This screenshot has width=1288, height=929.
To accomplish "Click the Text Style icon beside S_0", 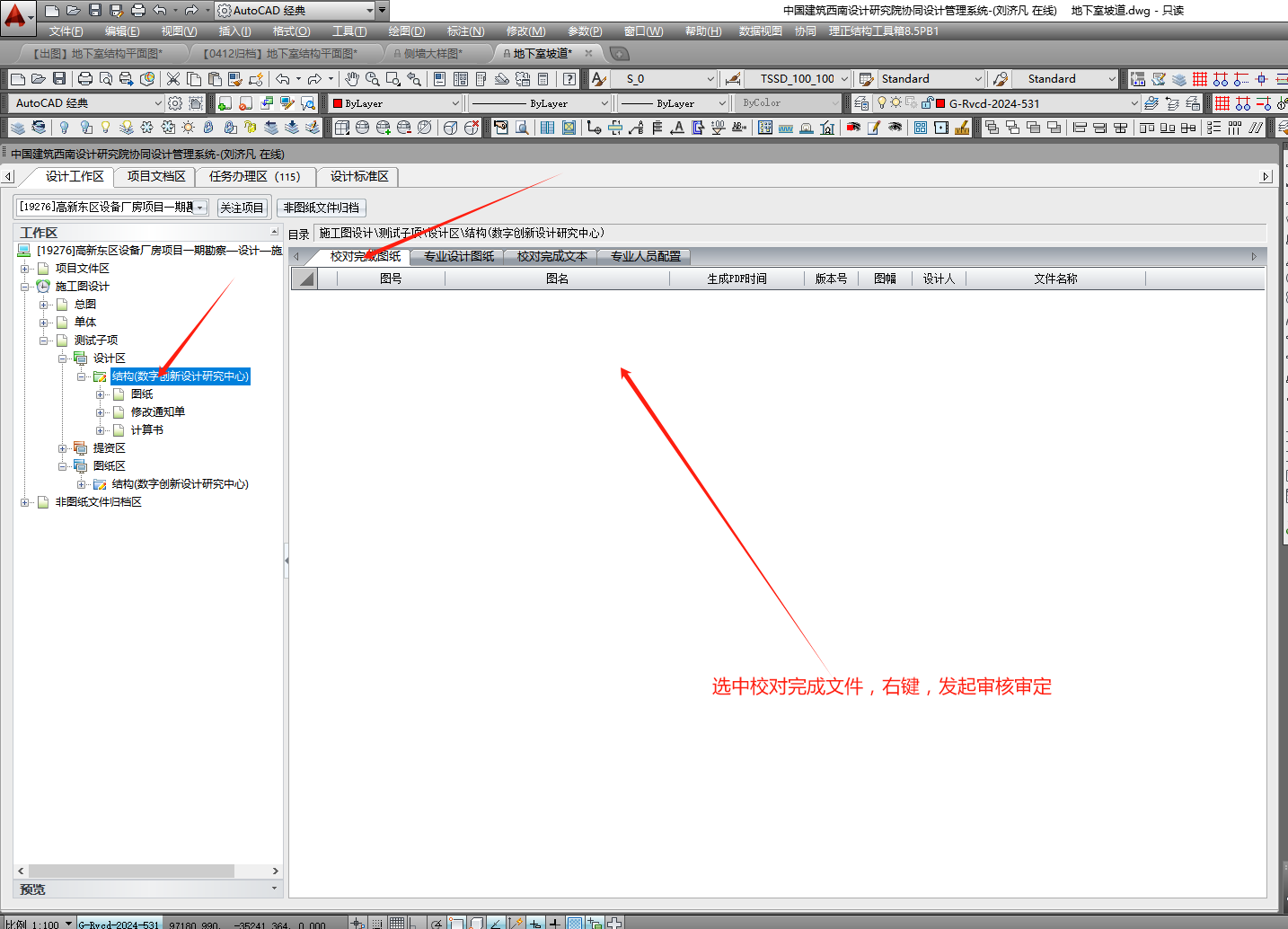I will tap(599, 79).
